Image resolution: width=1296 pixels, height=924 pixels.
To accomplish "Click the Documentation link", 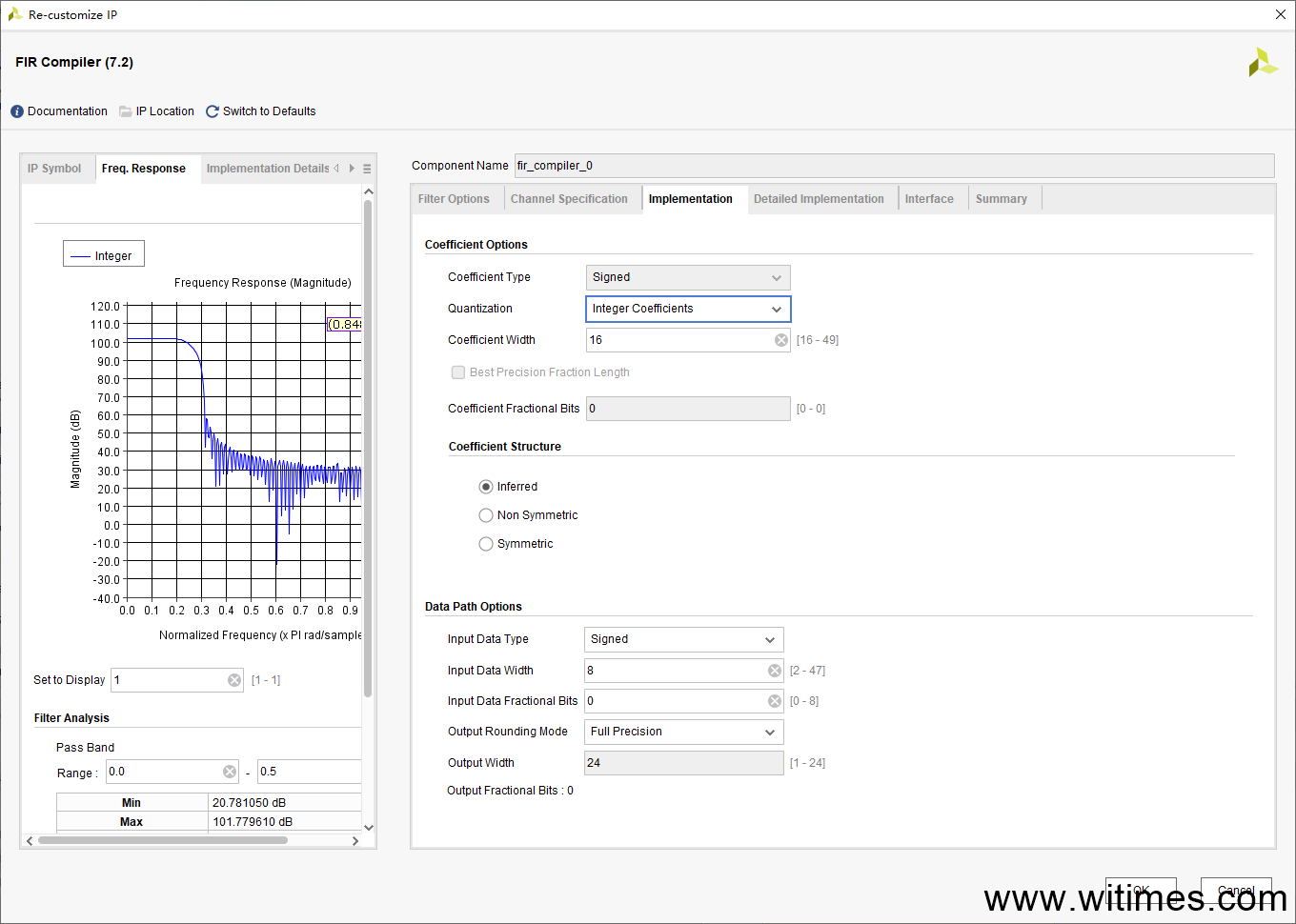I will pyautogui.click(x=68, y=111).
